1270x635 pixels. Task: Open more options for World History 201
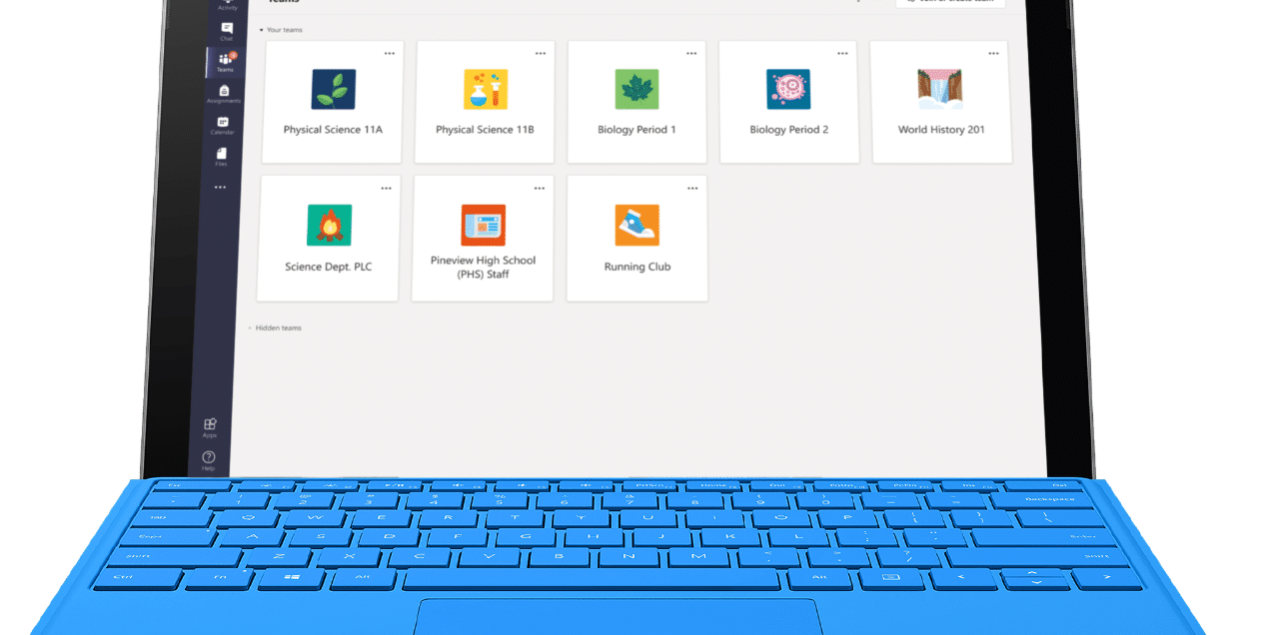tap(994, 53)
